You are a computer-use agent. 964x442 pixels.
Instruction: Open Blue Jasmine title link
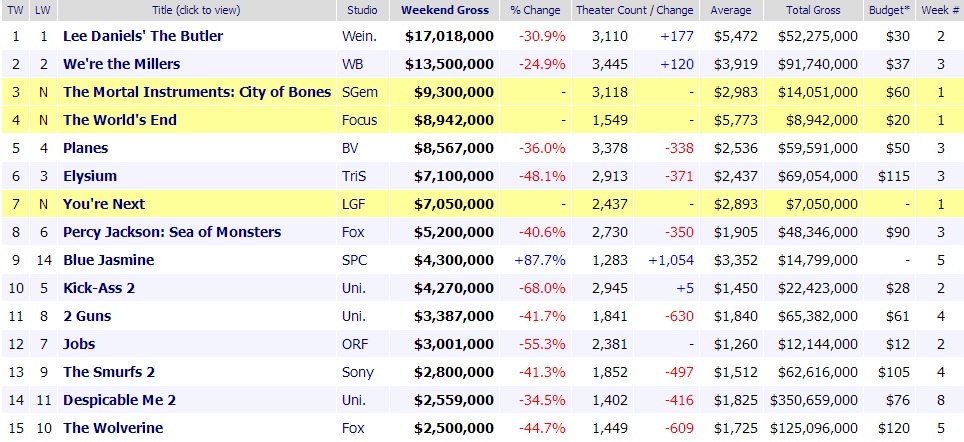pyautogui.click(x=109, y=260)
